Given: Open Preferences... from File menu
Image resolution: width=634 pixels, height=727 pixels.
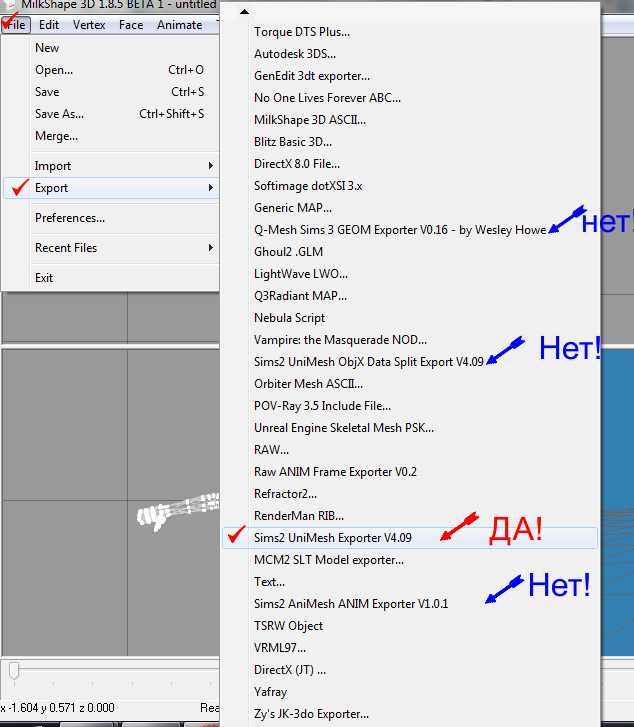Looking at the screenshot, I should pos(111,218).
